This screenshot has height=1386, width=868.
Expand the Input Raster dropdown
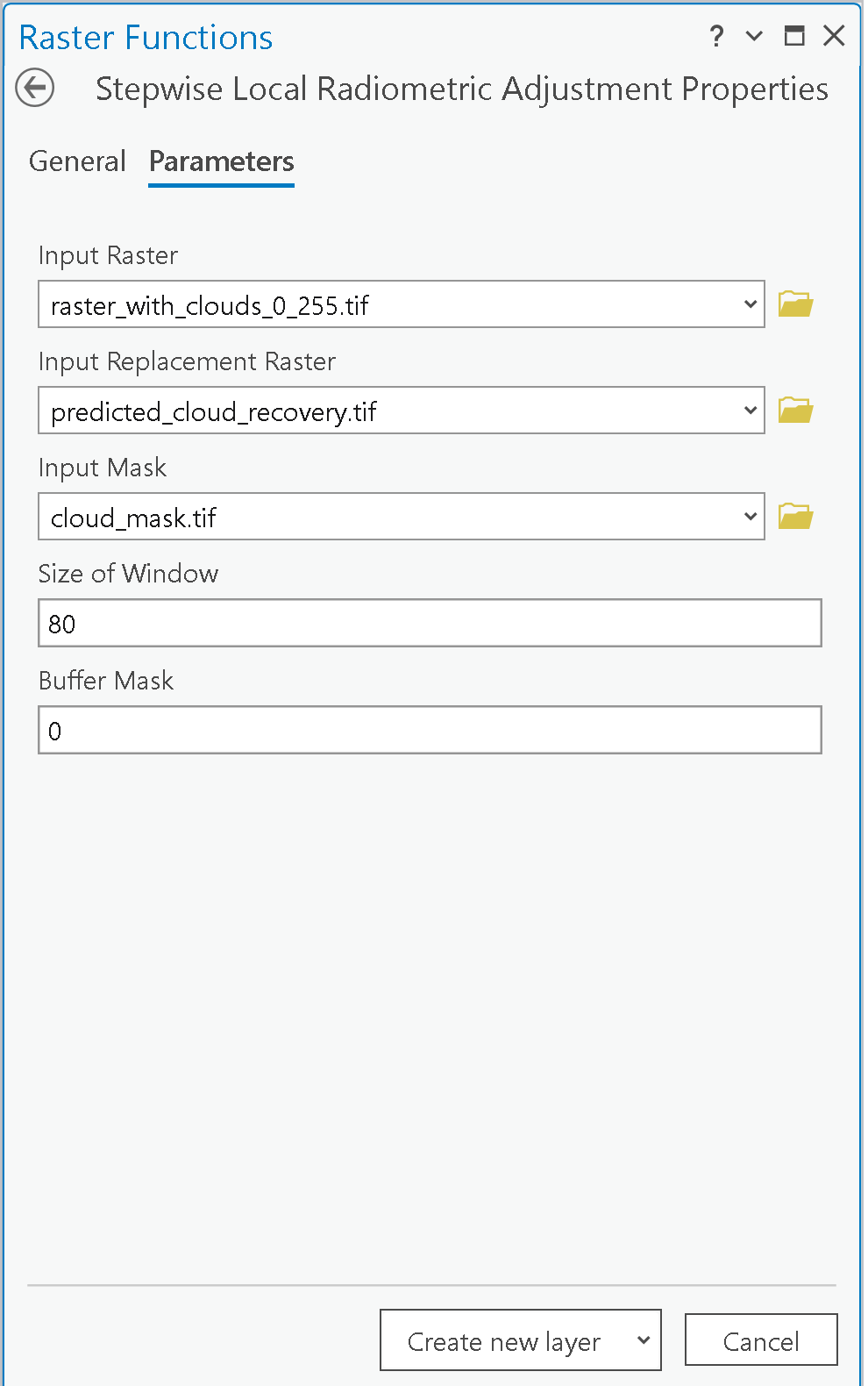click(x=750, y=304)
